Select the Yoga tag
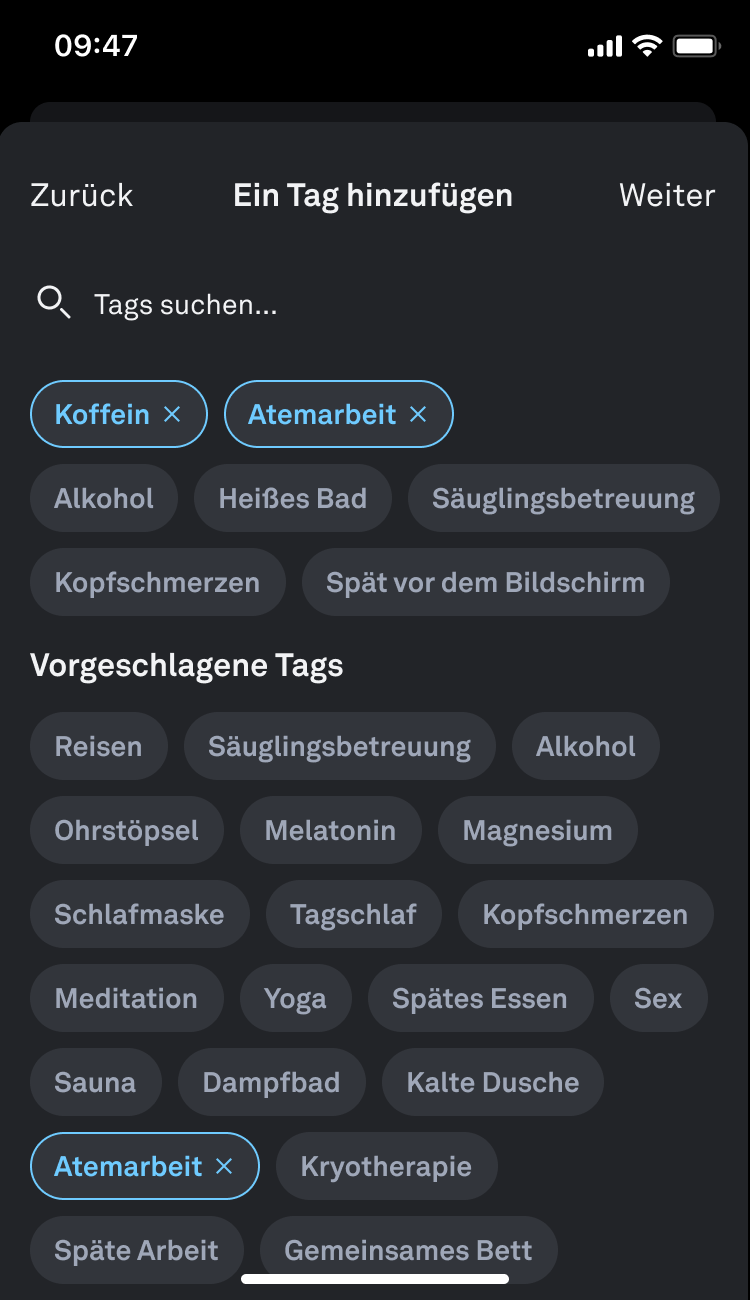750x1300 pixels. tap(295, 998)
